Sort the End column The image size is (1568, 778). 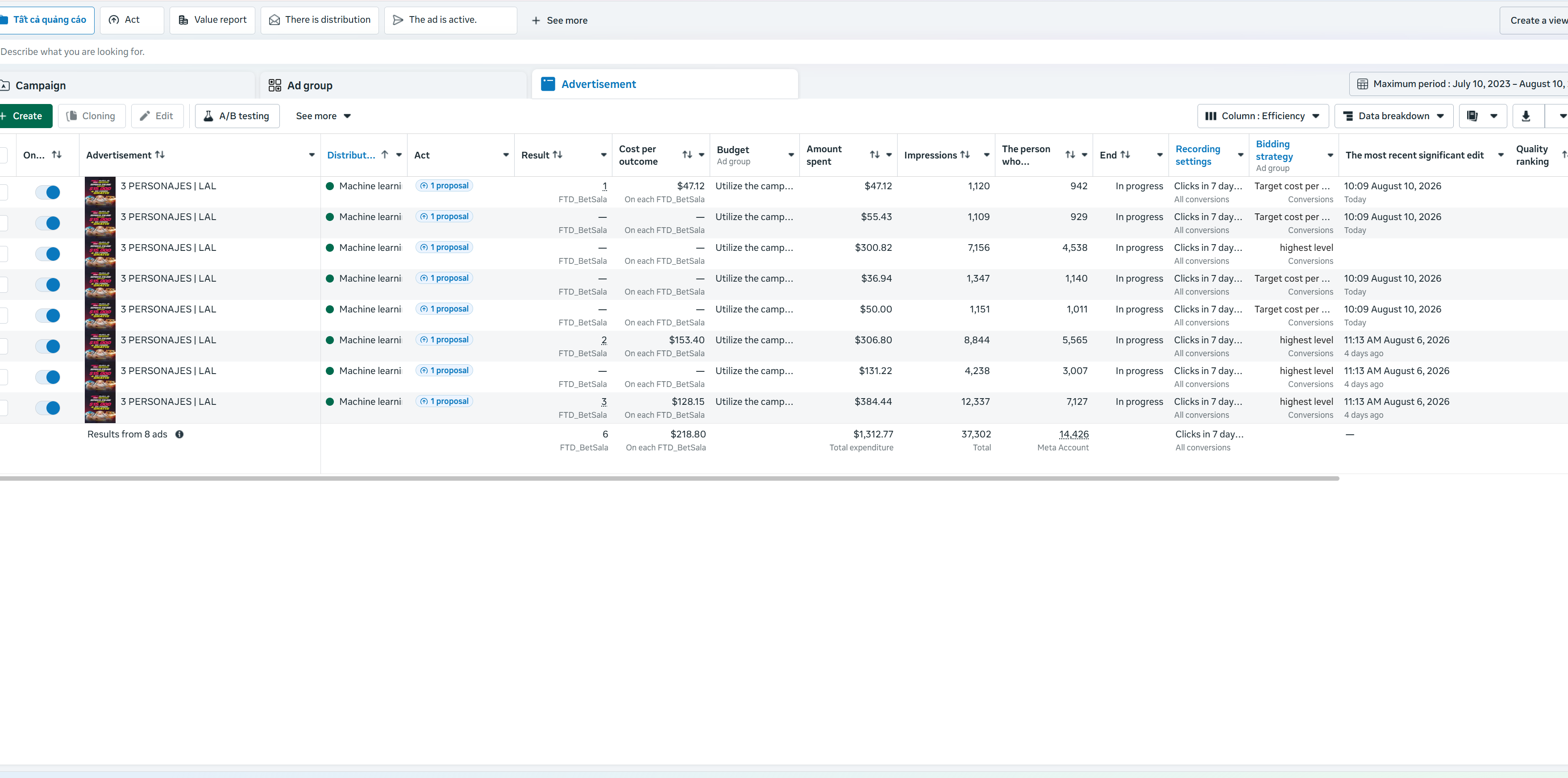1125,154
